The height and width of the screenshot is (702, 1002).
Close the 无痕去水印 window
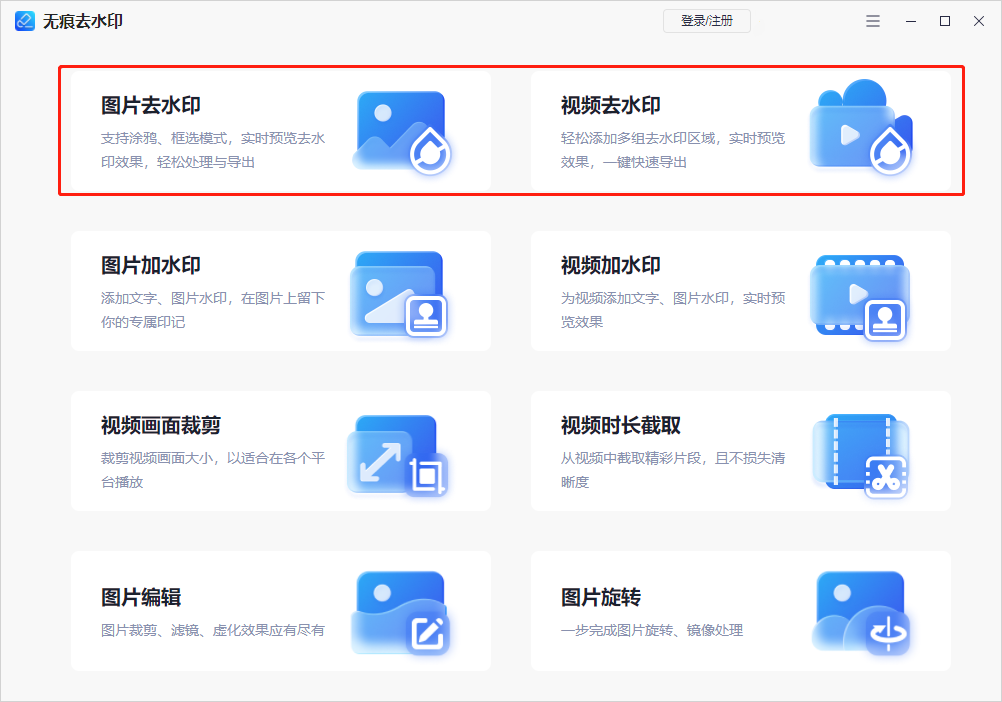[979, 21]
